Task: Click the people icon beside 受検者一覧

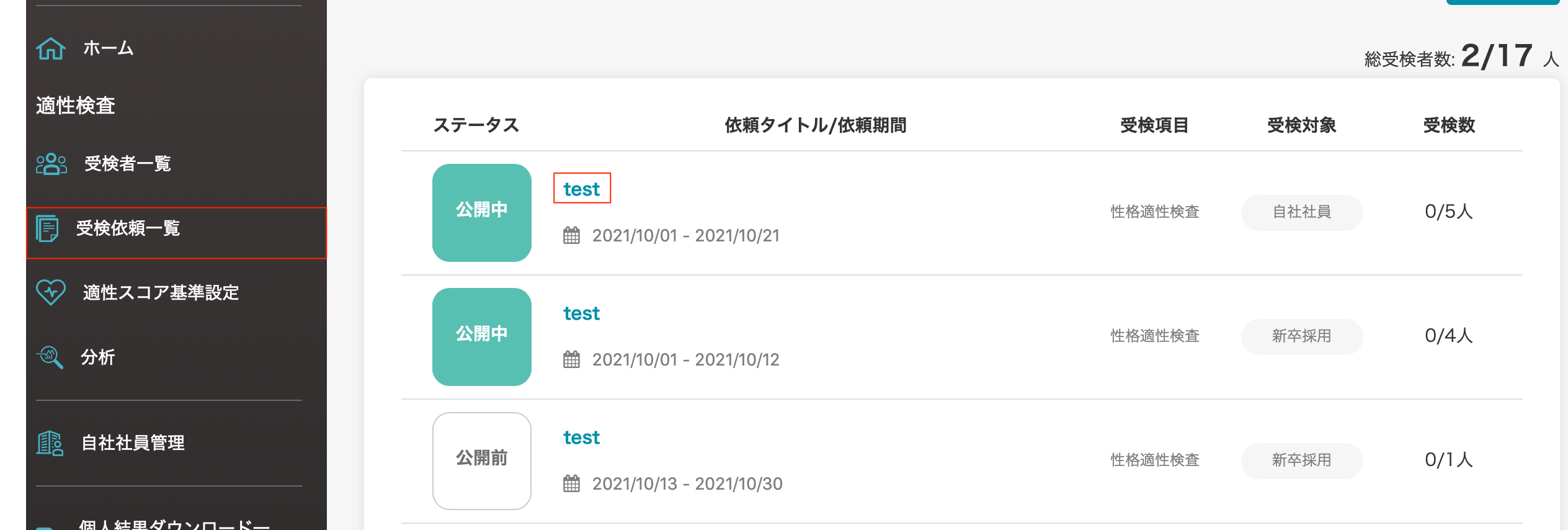Action: coord(50,164)
